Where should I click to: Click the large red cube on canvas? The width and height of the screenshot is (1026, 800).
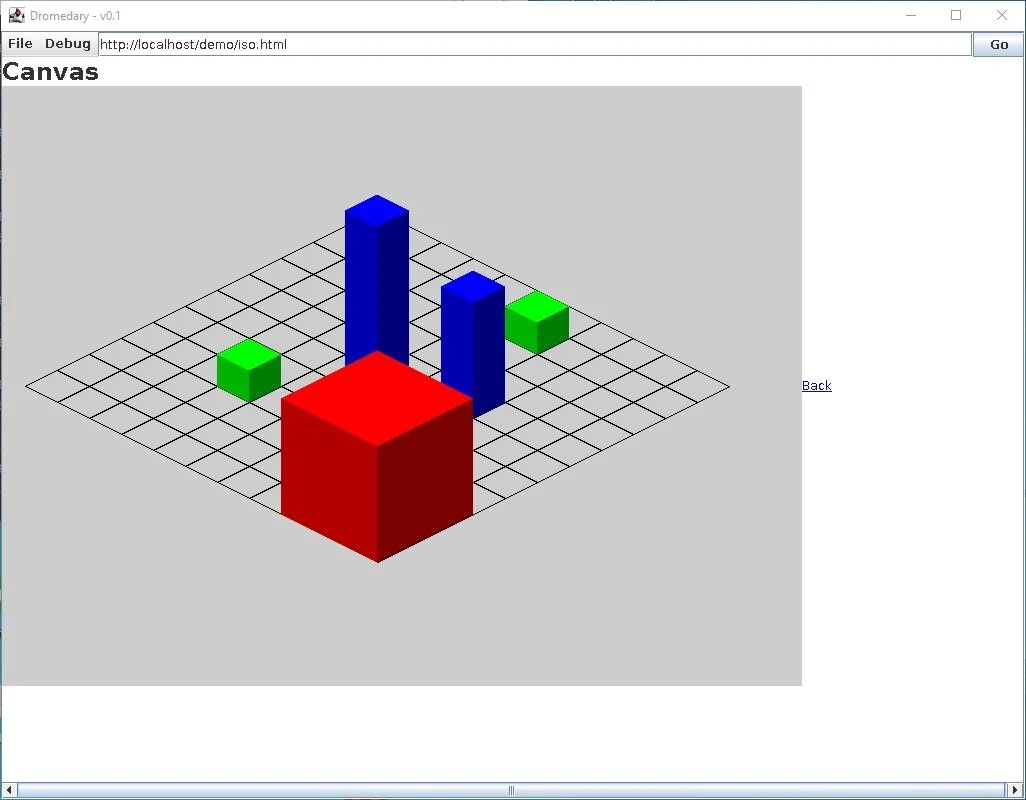pyautogui.click(x=377, y=456)
